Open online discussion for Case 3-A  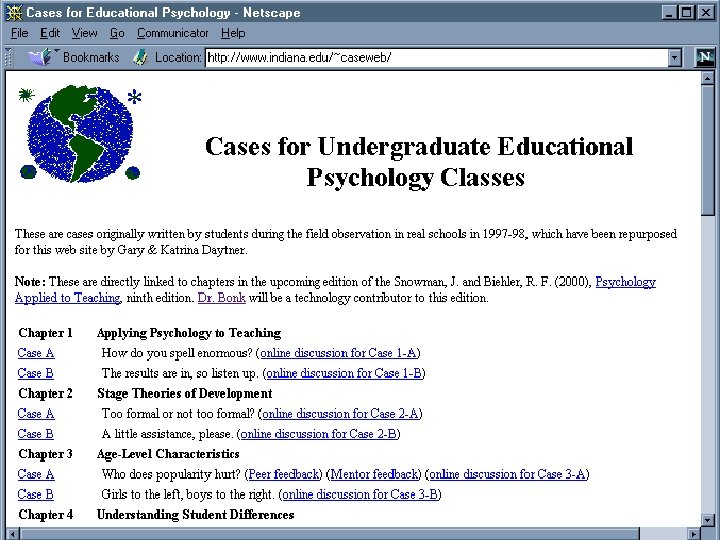pyautogui.click(x=507, y=474)
